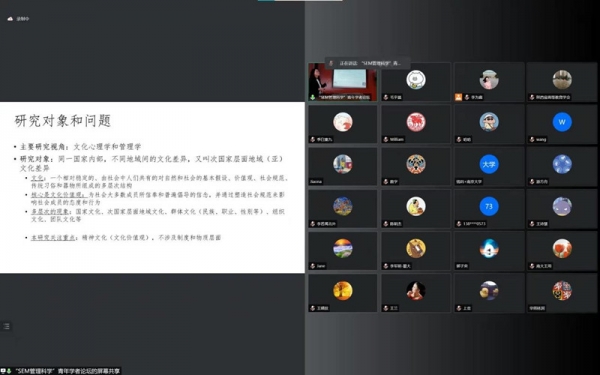Click the red tulips avatar tile
This screenshot has width=600, height=375.
coord(562,251)
